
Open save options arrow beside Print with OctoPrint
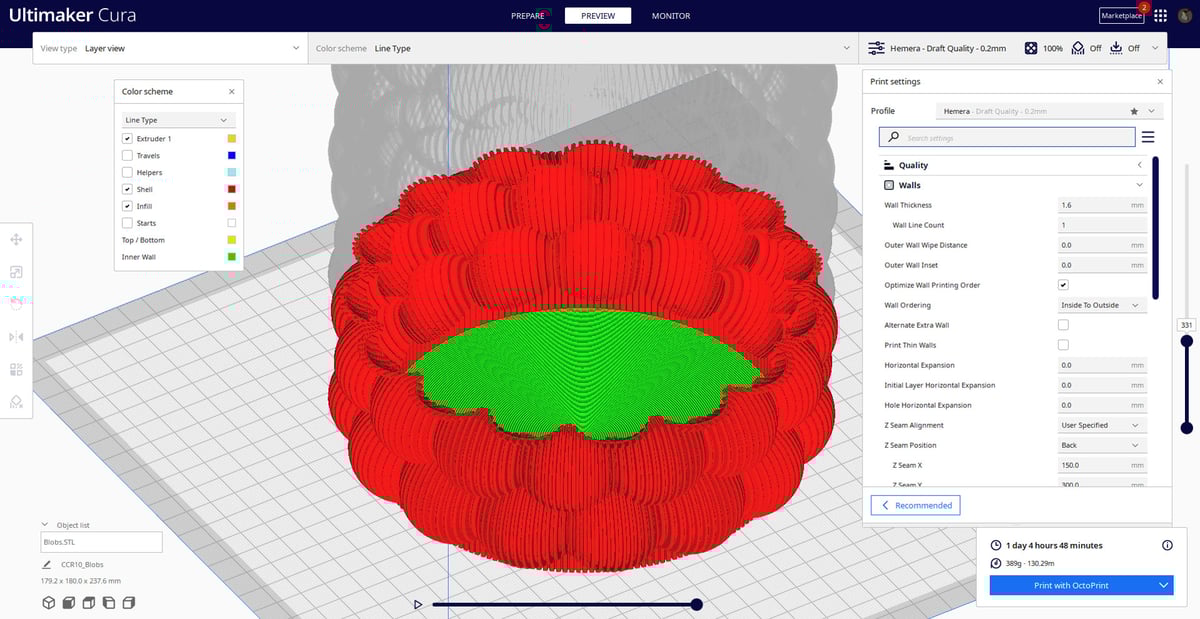(1163, 585)
